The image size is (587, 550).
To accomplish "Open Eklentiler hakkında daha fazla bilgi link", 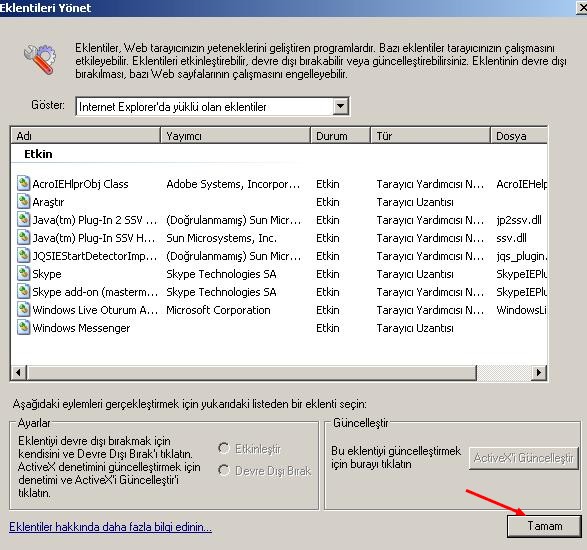I will (x=110, y=527).
